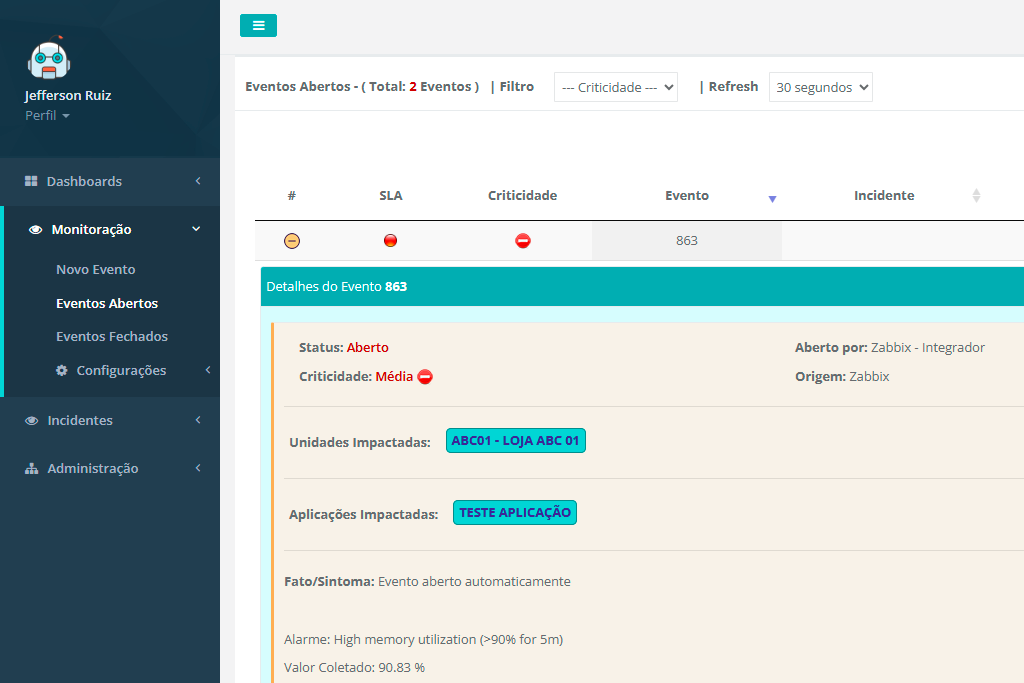Click the Monitoração eye icon
1024x683 pixels.
tap(36, 230)
